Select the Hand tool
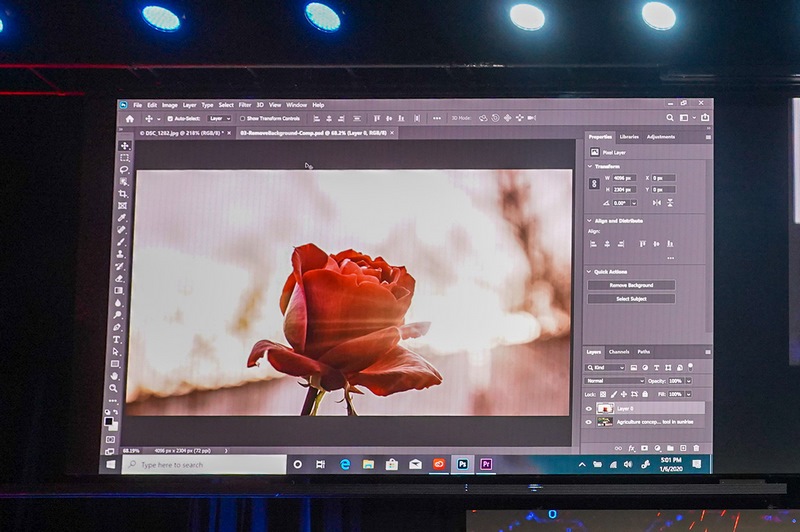The height and width of the screenshot is (532, 800). (114, 376)
